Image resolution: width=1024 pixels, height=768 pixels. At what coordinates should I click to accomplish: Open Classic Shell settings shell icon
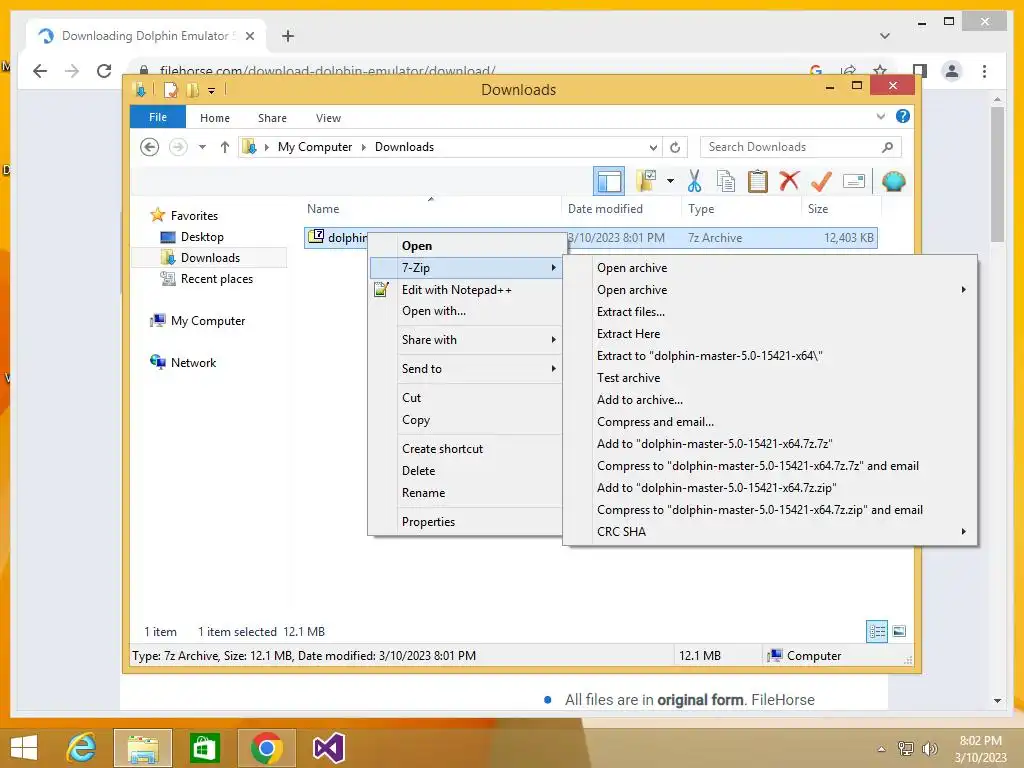(x=893, y=181)
